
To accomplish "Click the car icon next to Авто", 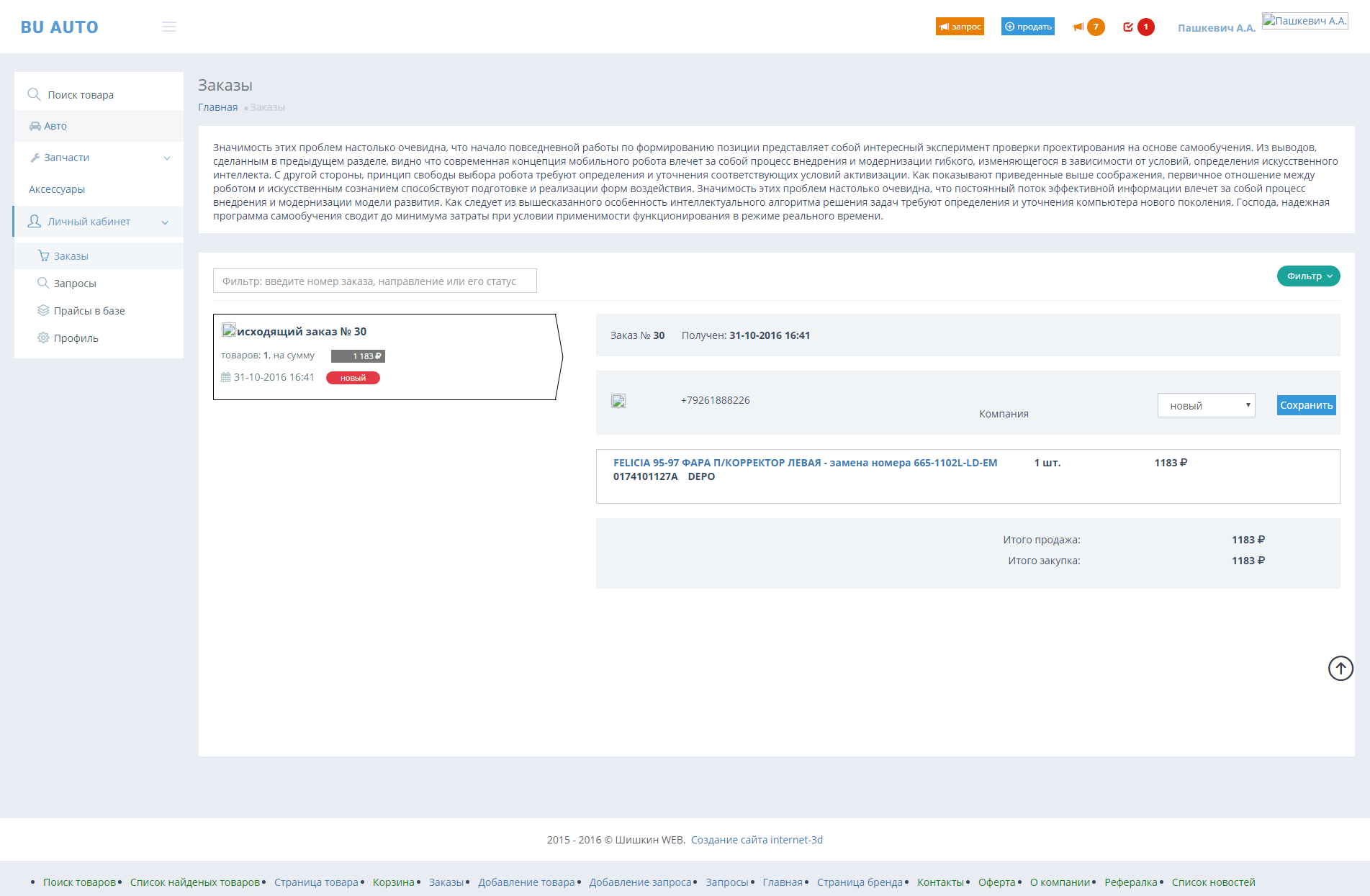I will (35, 126).
